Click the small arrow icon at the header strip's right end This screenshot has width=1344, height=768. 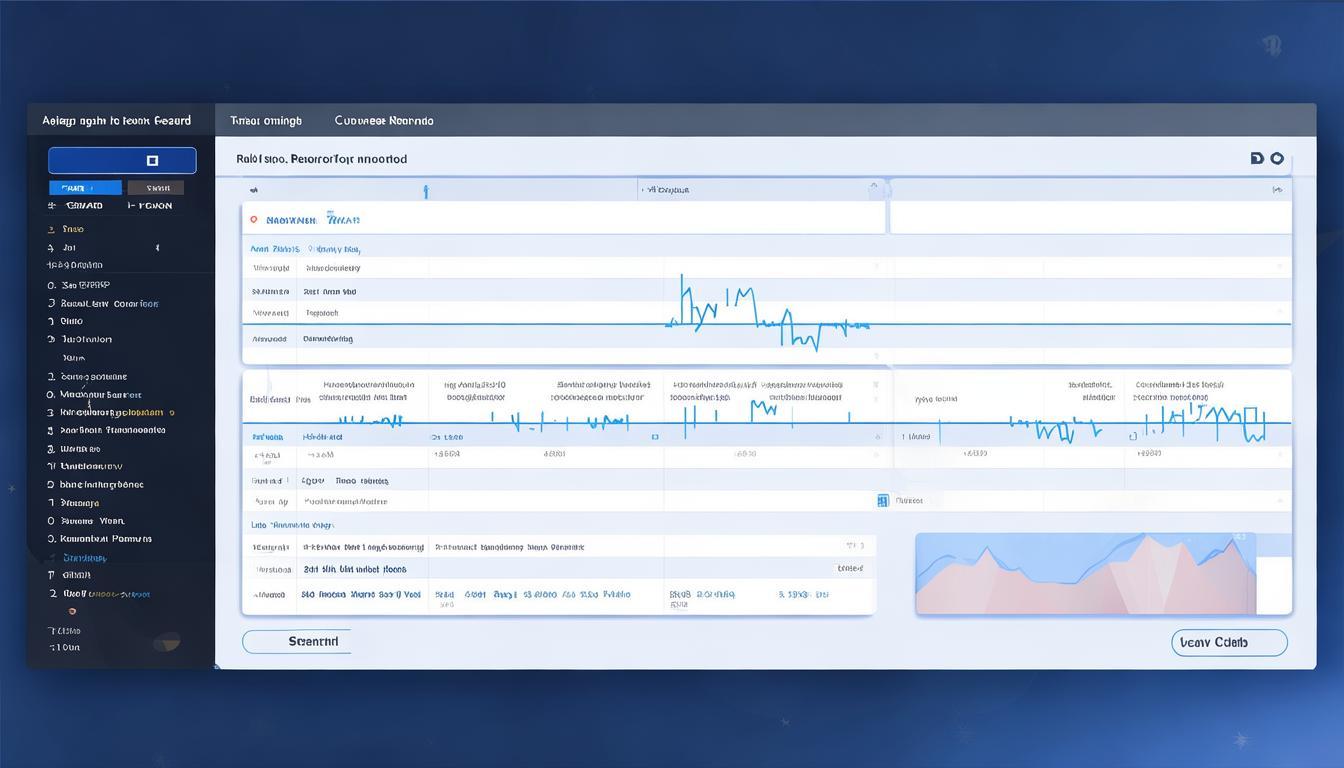tap(1277, 189)
